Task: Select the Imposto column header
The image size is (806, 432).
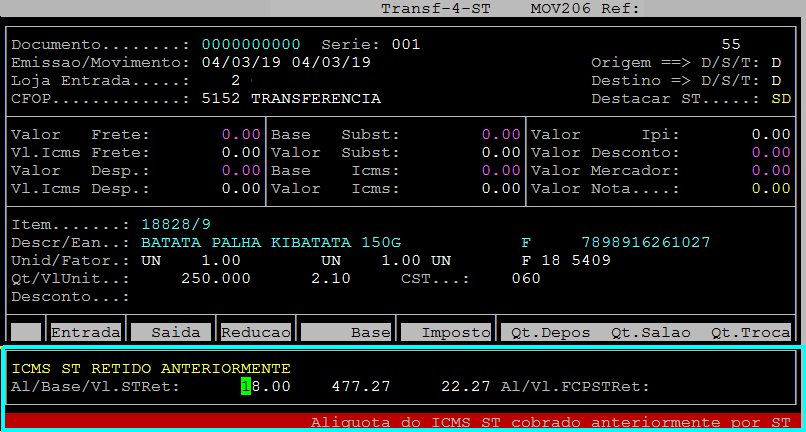Action: point(446,332)
